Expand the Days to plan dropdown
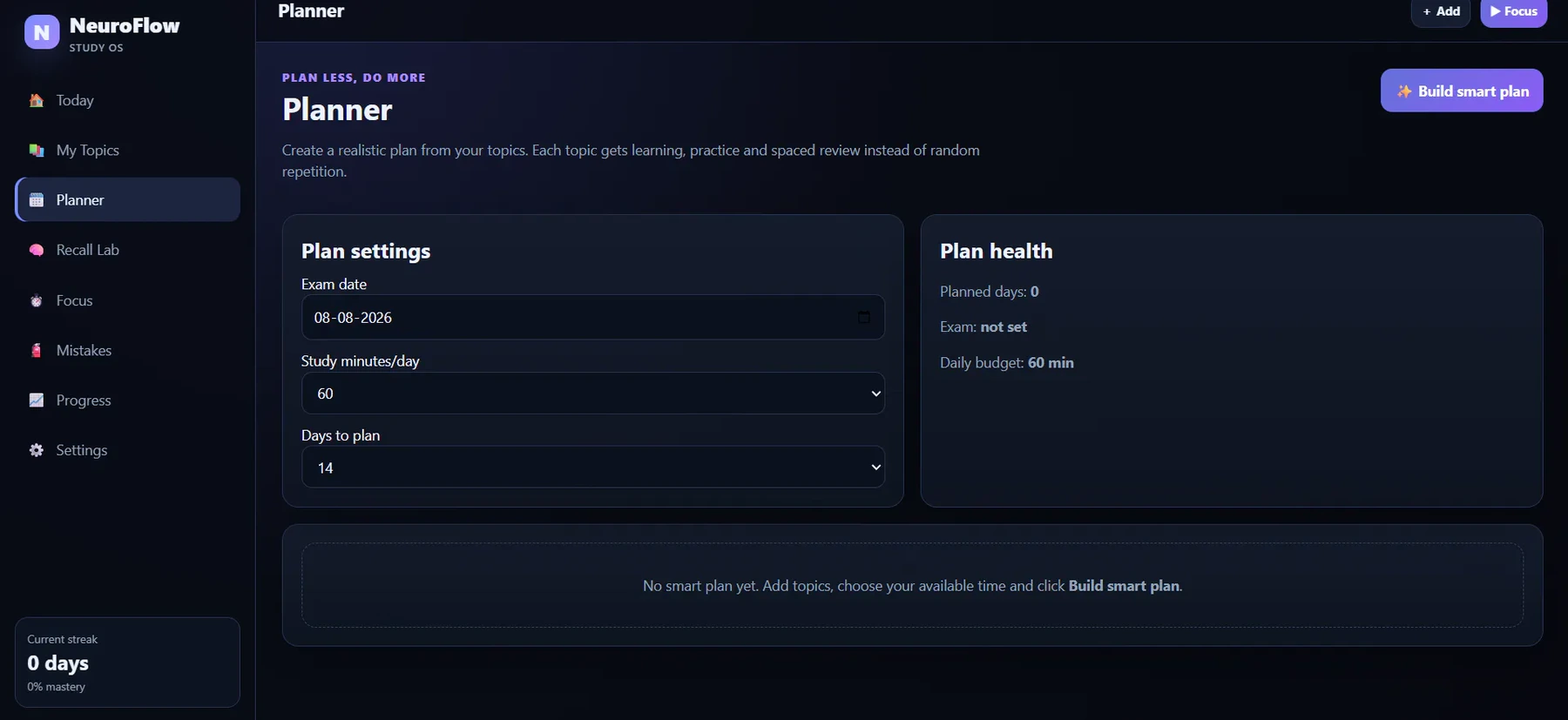 click(592, 468)
